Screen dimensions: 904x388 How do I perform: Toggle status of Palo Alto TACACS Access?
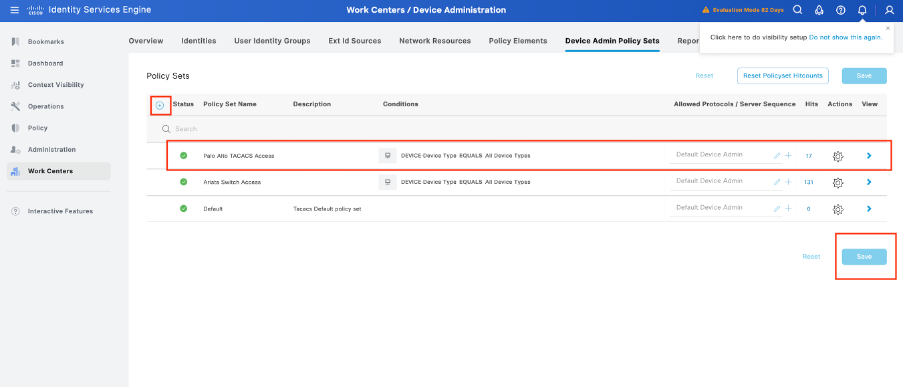point(183,156)
